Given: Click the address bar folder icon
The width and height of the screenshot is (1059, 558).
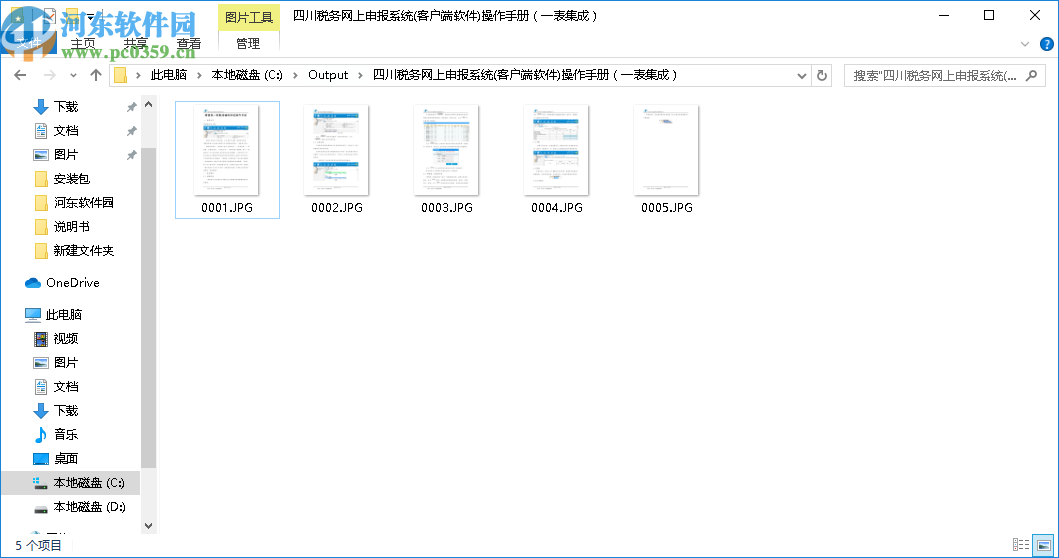Looking at the screenshot, I should (x=121, y=75).
